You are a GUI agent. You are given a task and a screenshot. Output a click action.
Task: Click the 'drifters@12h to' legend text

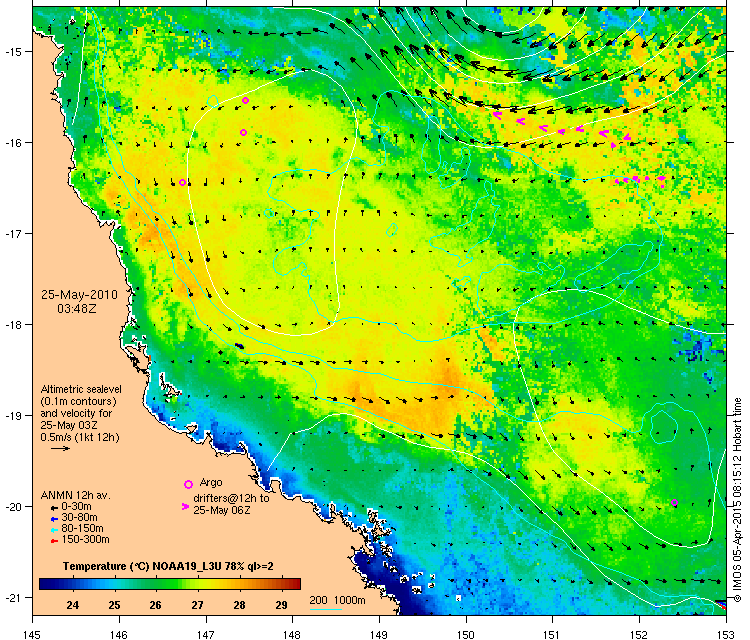231,498
